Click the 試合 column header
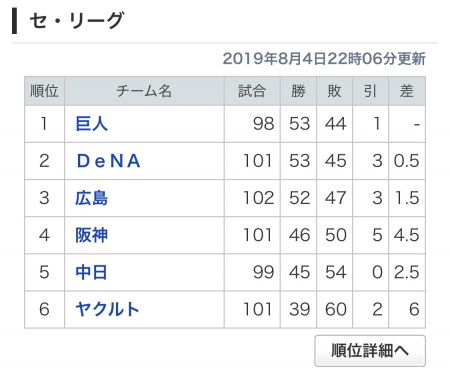 point(252,91)
